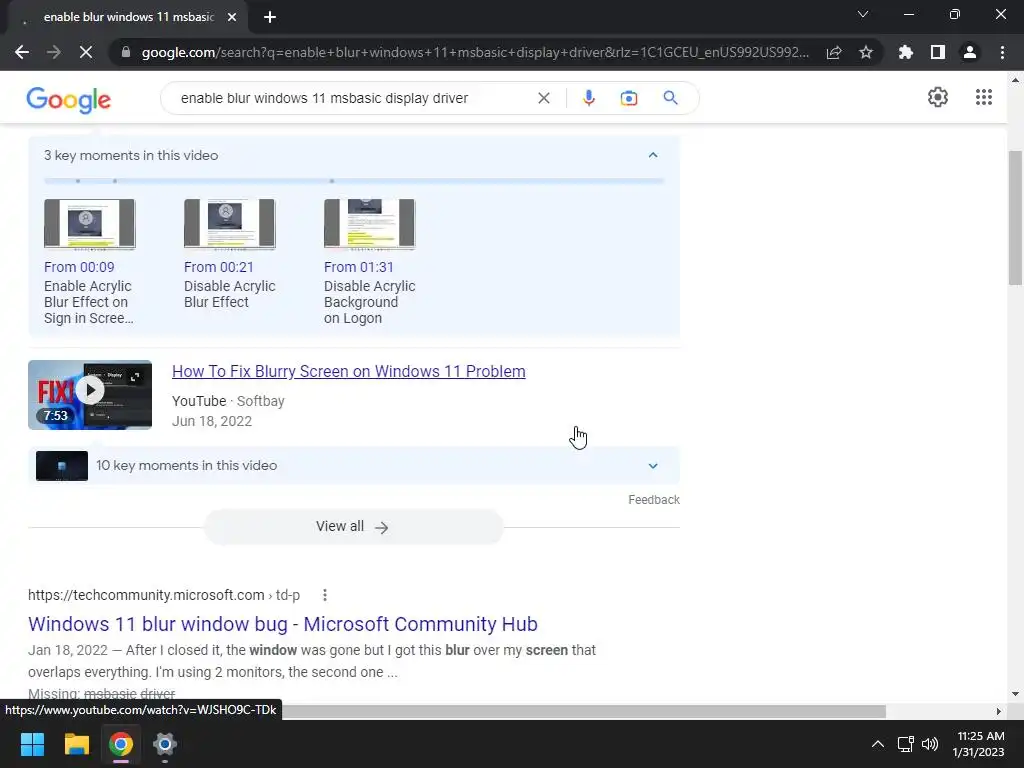Image resolution: width=1024 pixels, height=768 pixels.
Task: Open the Windows Start menu
Action: [x=32, y=744]
